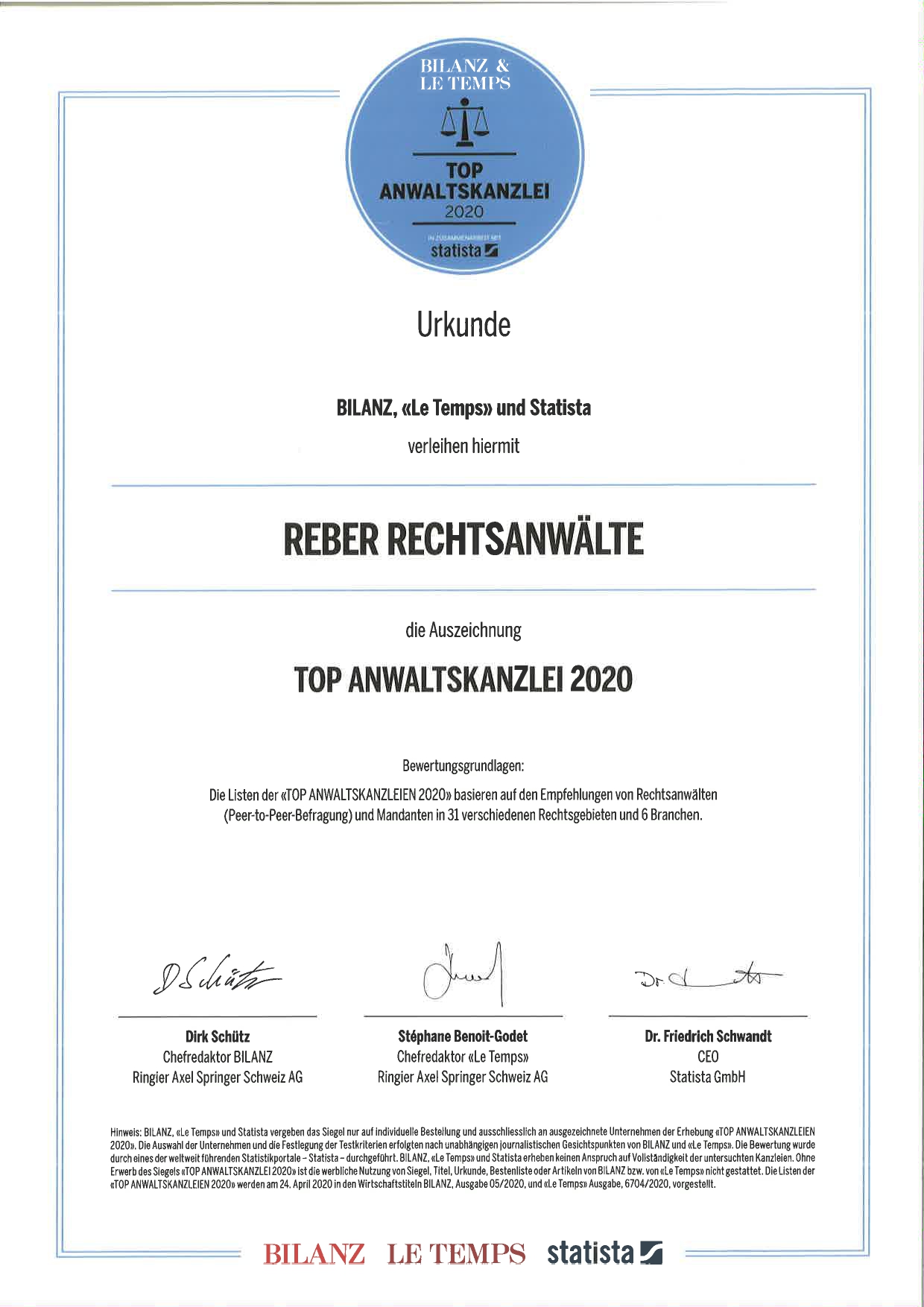Click the name 'Stéphane Benoit-Godet'

[463, 1037]
